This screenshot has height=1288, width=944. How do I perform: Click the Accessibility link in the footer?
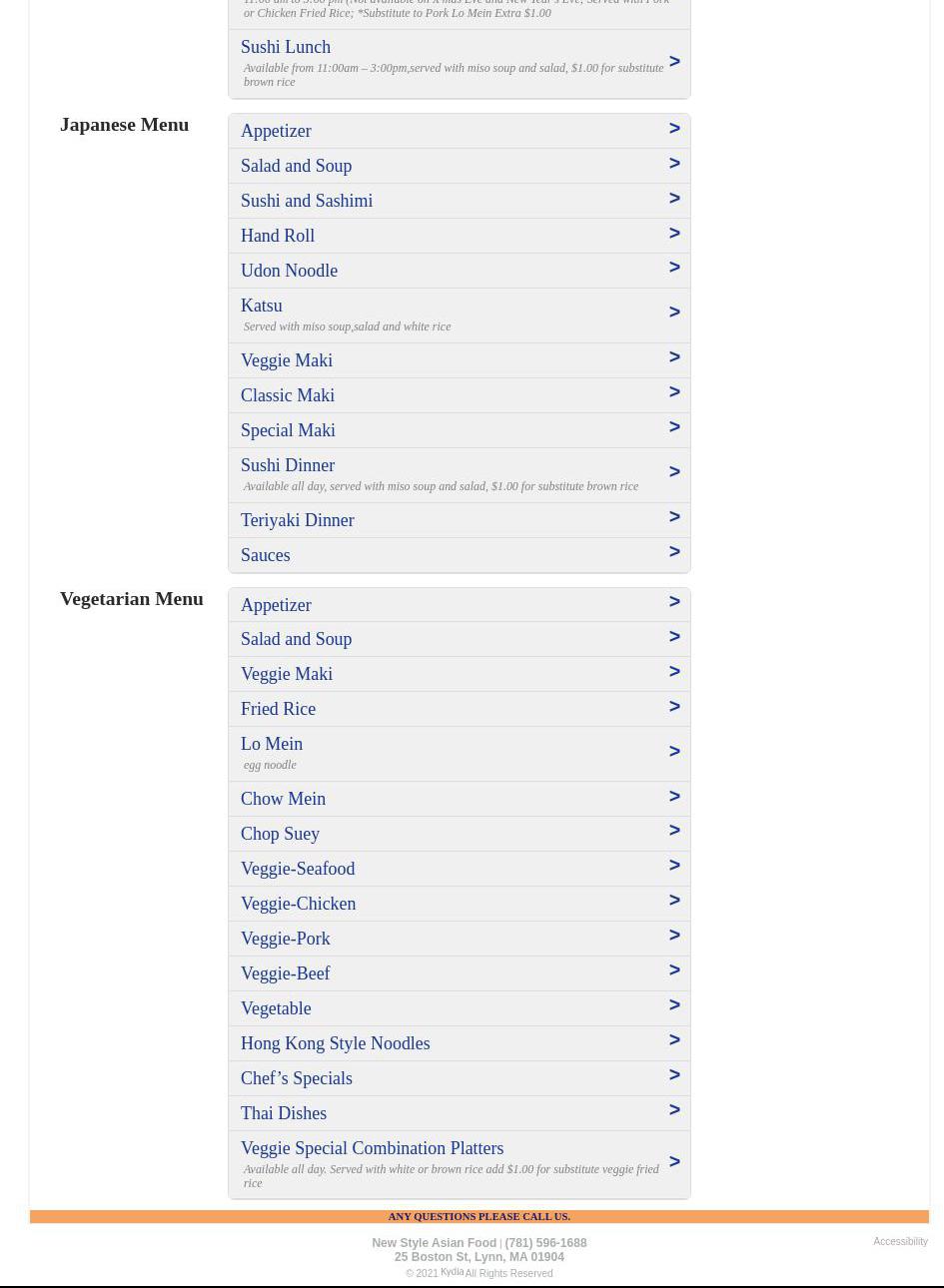click(x=900, y=1241)
